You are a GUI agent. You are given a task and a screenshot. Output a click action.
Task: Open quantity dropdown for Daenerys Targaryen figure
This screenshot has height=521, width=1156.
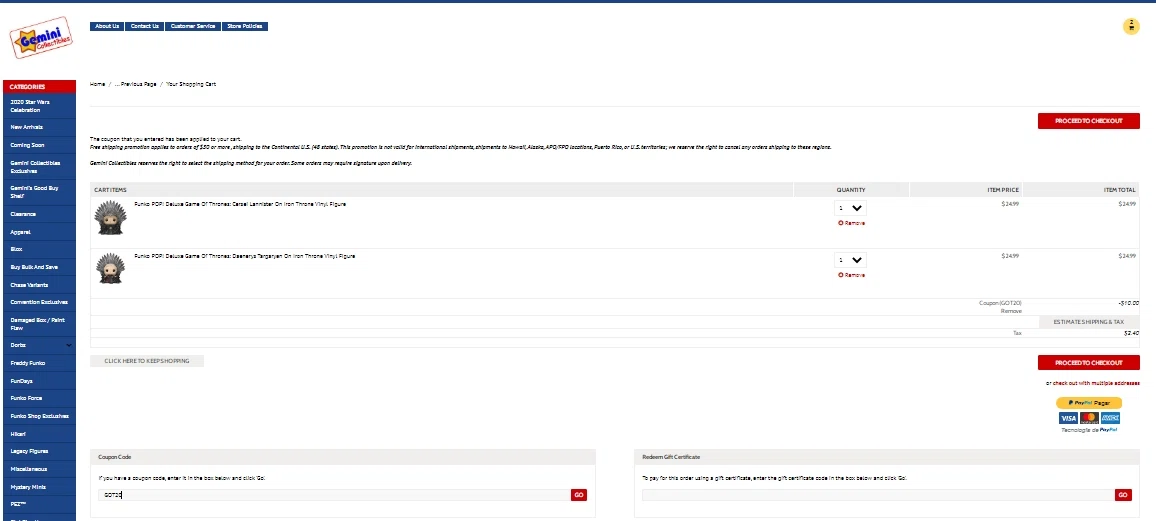850,260
